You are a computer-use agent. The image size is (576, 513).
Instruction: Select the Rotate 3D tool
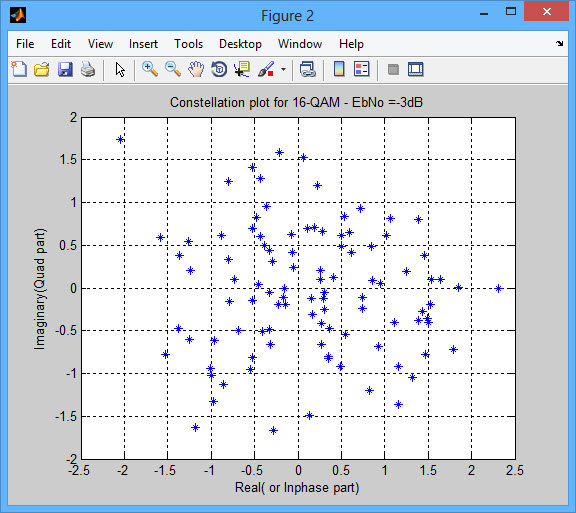tap(219, 69)
